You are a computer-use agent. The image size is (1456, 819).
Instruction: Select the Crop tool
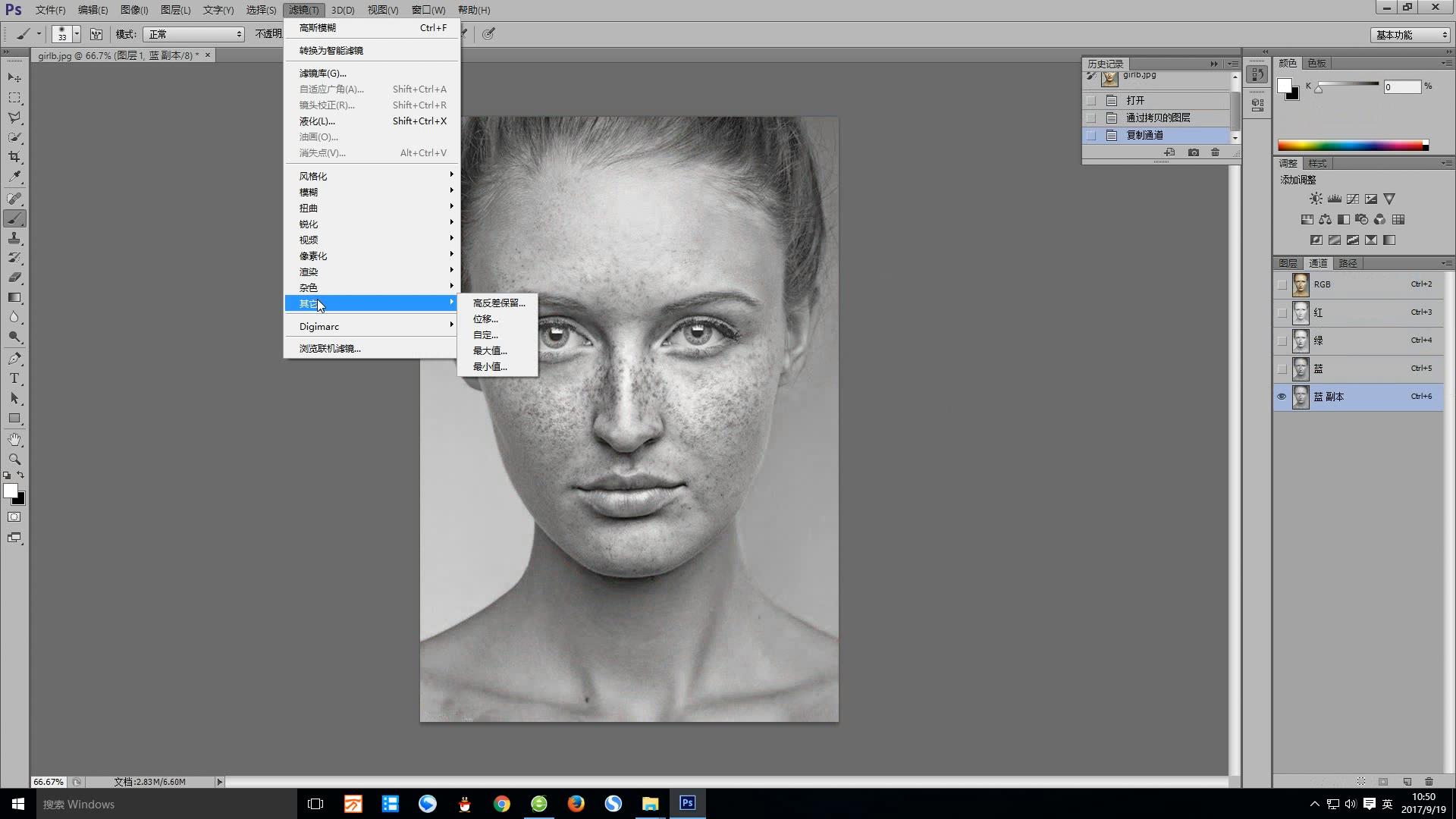pos(14,157)
